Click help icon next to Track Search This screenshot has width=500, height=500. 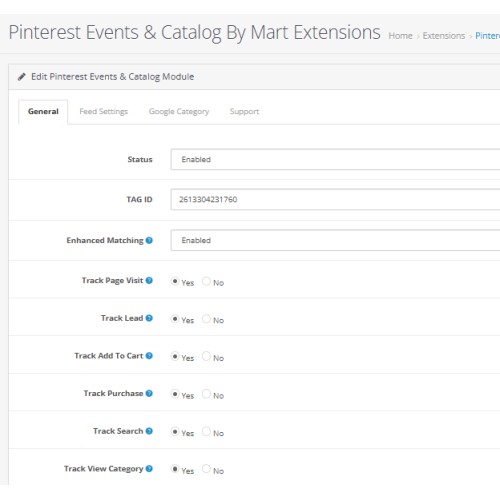149,431
